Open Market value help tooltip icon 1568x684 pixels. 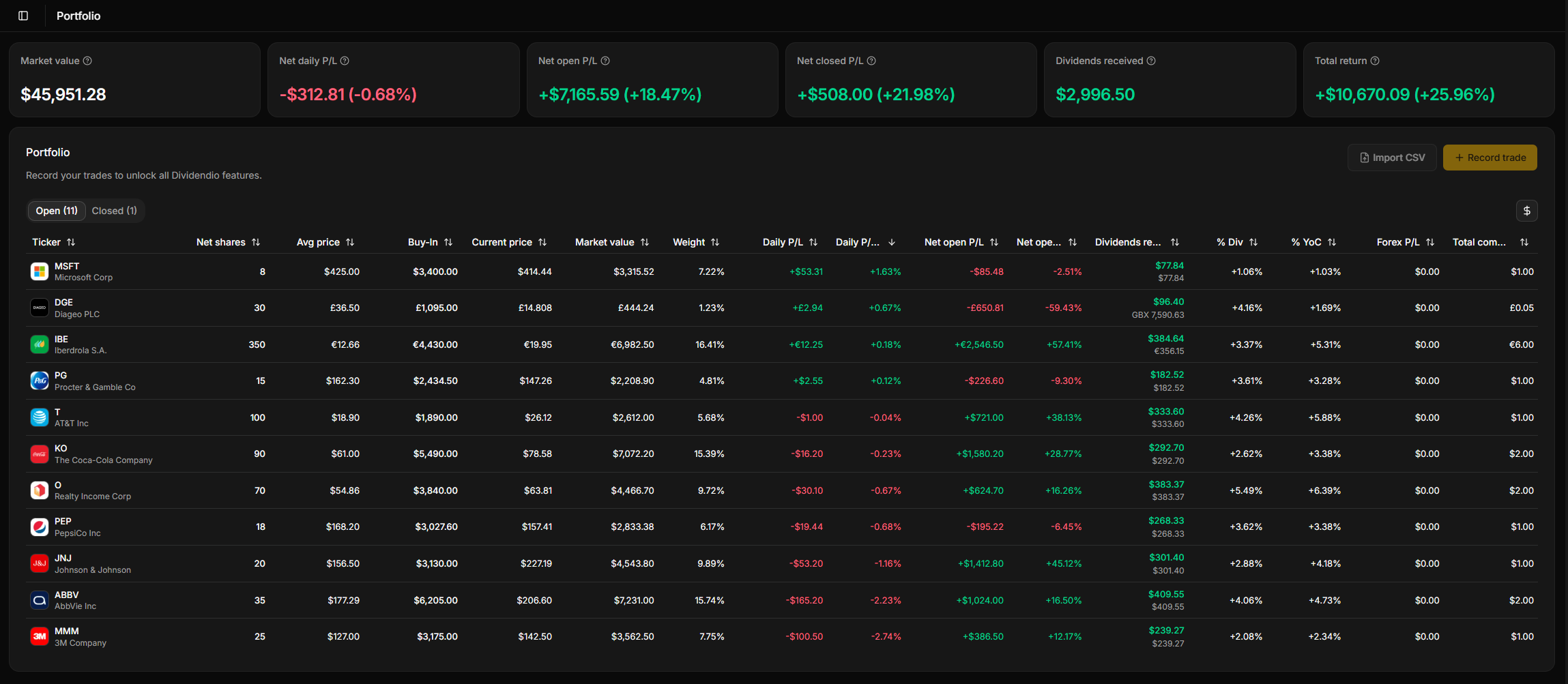[87, 61]
